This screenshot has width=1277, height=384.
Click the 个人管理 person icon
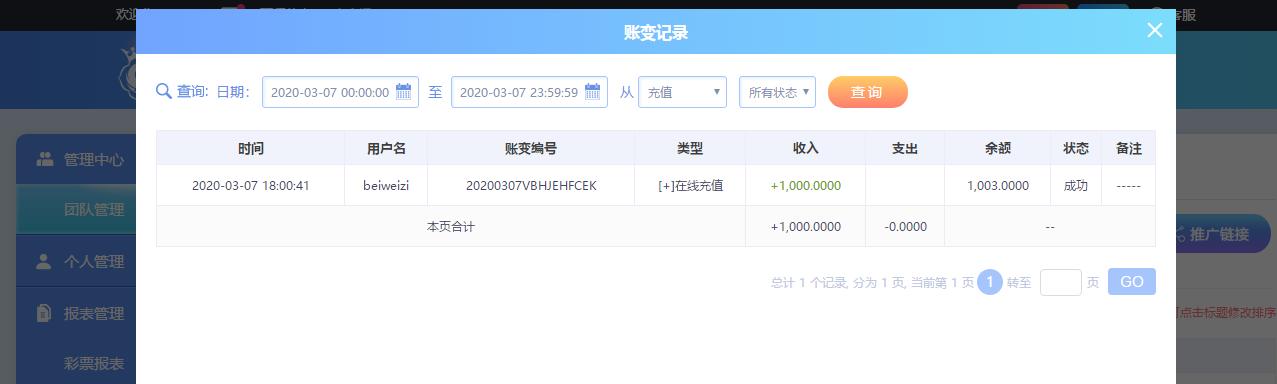[43, 261]
